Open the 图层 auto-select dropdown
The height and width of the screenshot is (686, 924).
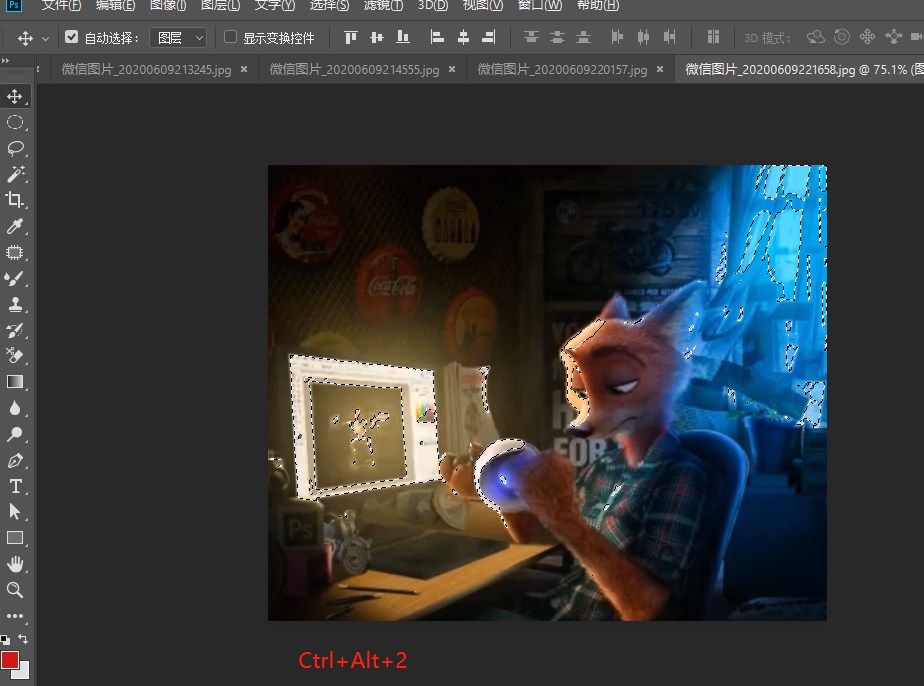(178, 37)
